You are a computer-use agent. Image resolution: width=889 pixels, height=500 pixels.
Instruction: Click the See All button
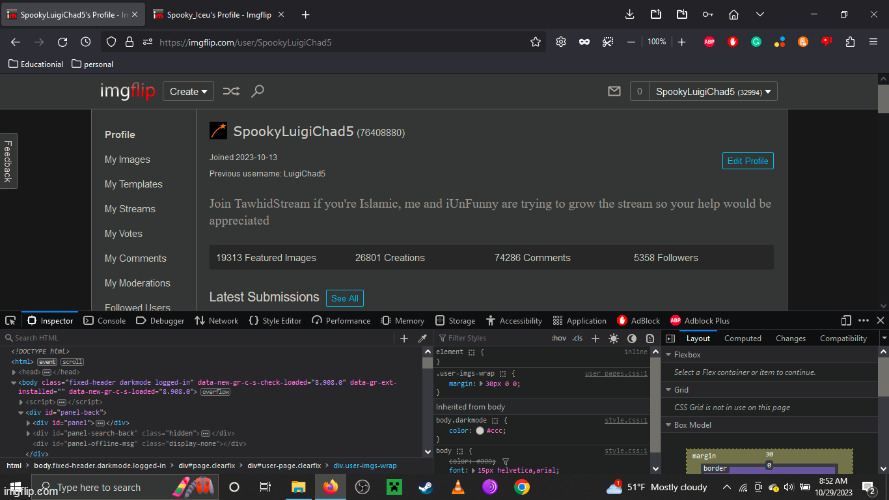(345, 298)
